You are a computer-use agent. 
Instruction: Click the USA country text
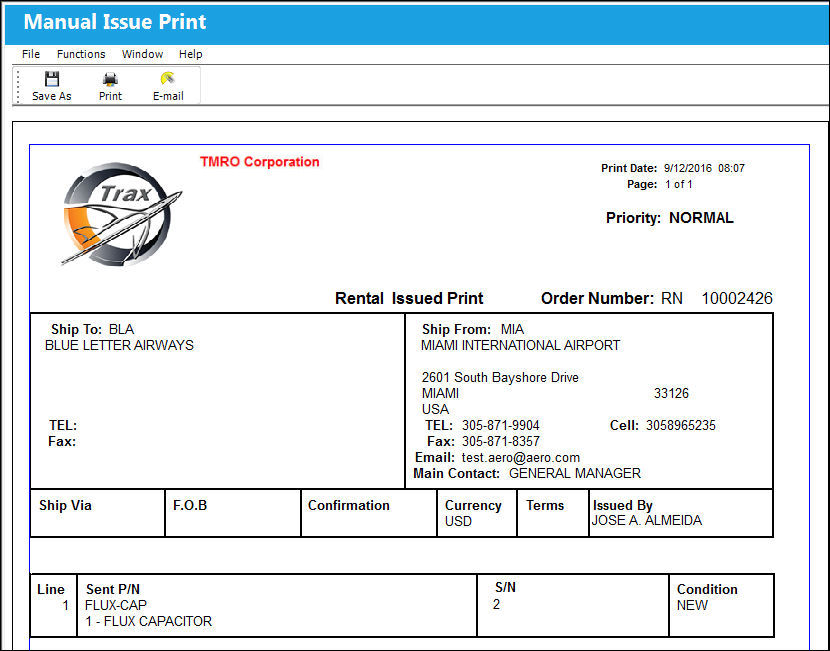pyautogui.click(x=435, y=409)
